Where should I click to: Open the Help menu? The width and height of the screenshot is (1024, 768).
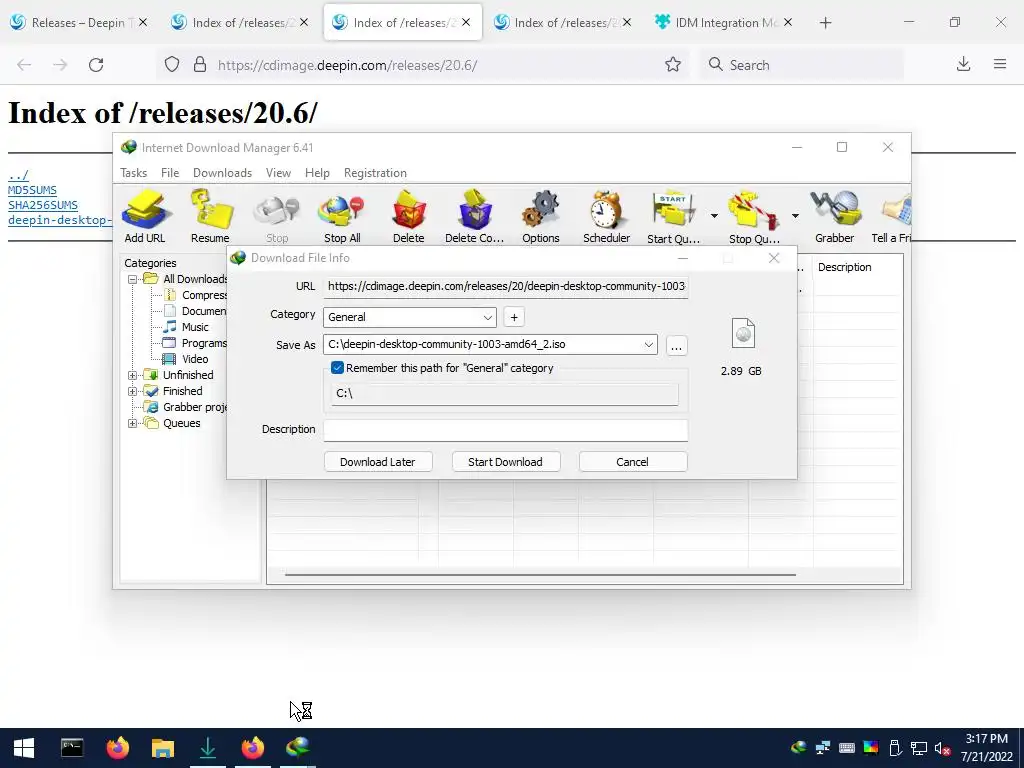click(317, 173)
